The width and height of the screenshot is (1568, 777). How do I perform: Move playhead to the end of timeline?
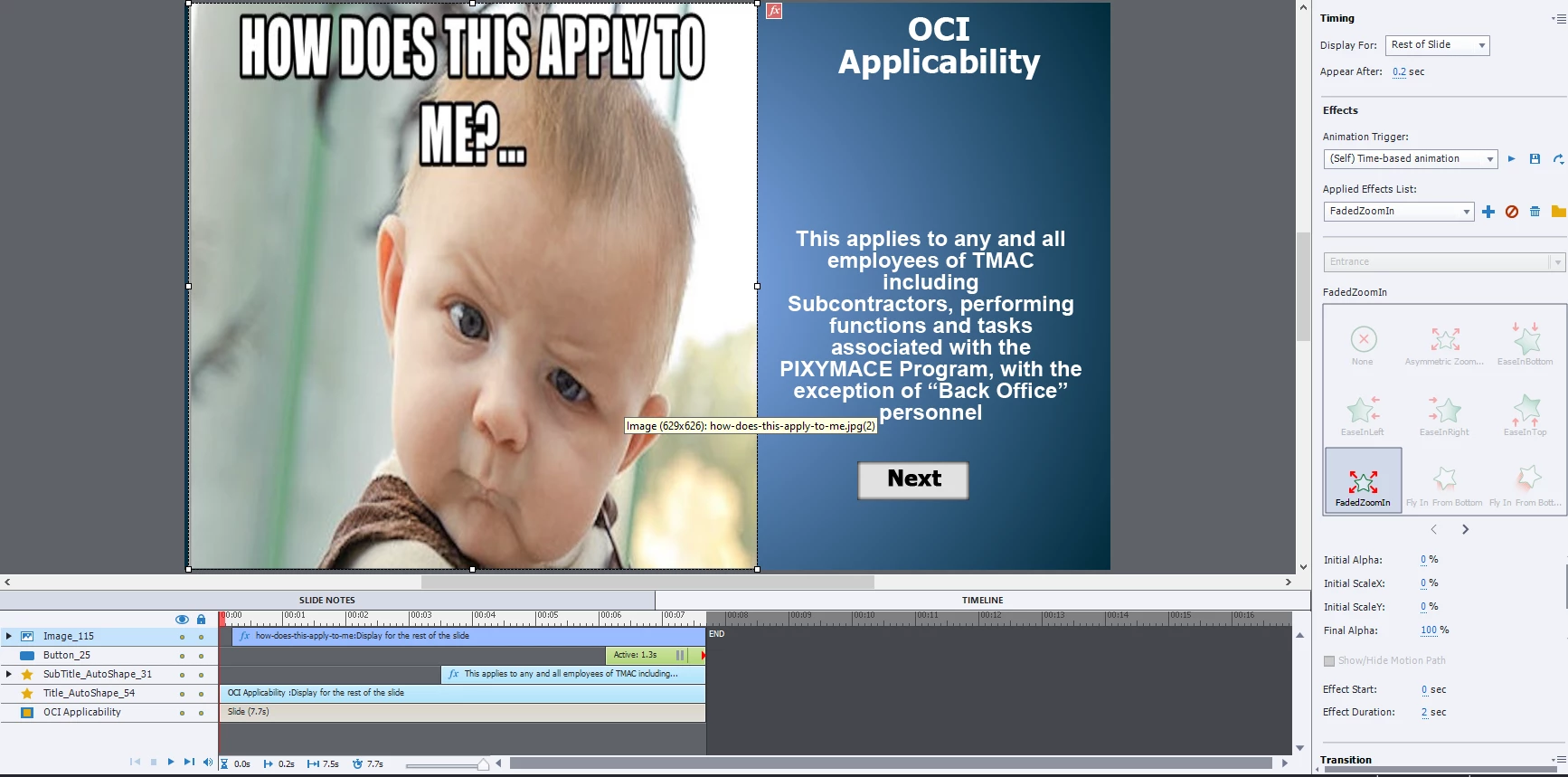(189, 763)
